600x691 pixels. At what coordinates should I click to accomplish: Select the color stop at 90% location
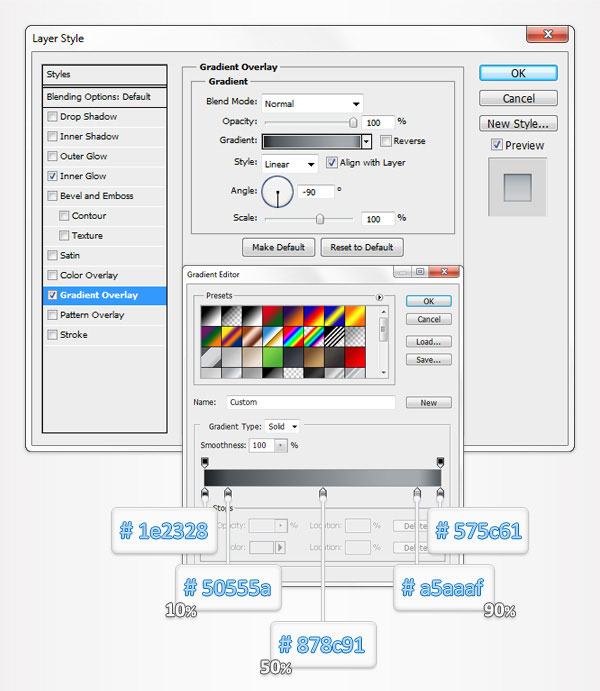[x=417, y=493]
